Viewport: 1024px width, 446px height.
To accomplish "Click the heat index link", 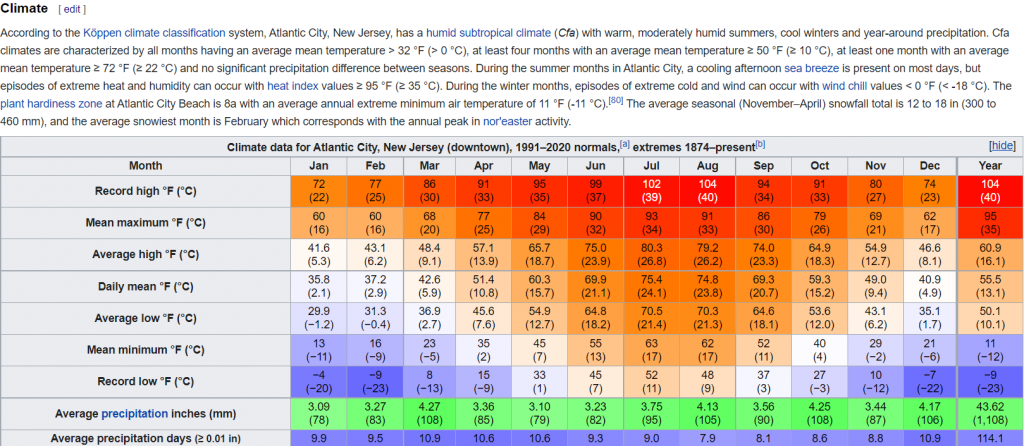I will 291,87.
